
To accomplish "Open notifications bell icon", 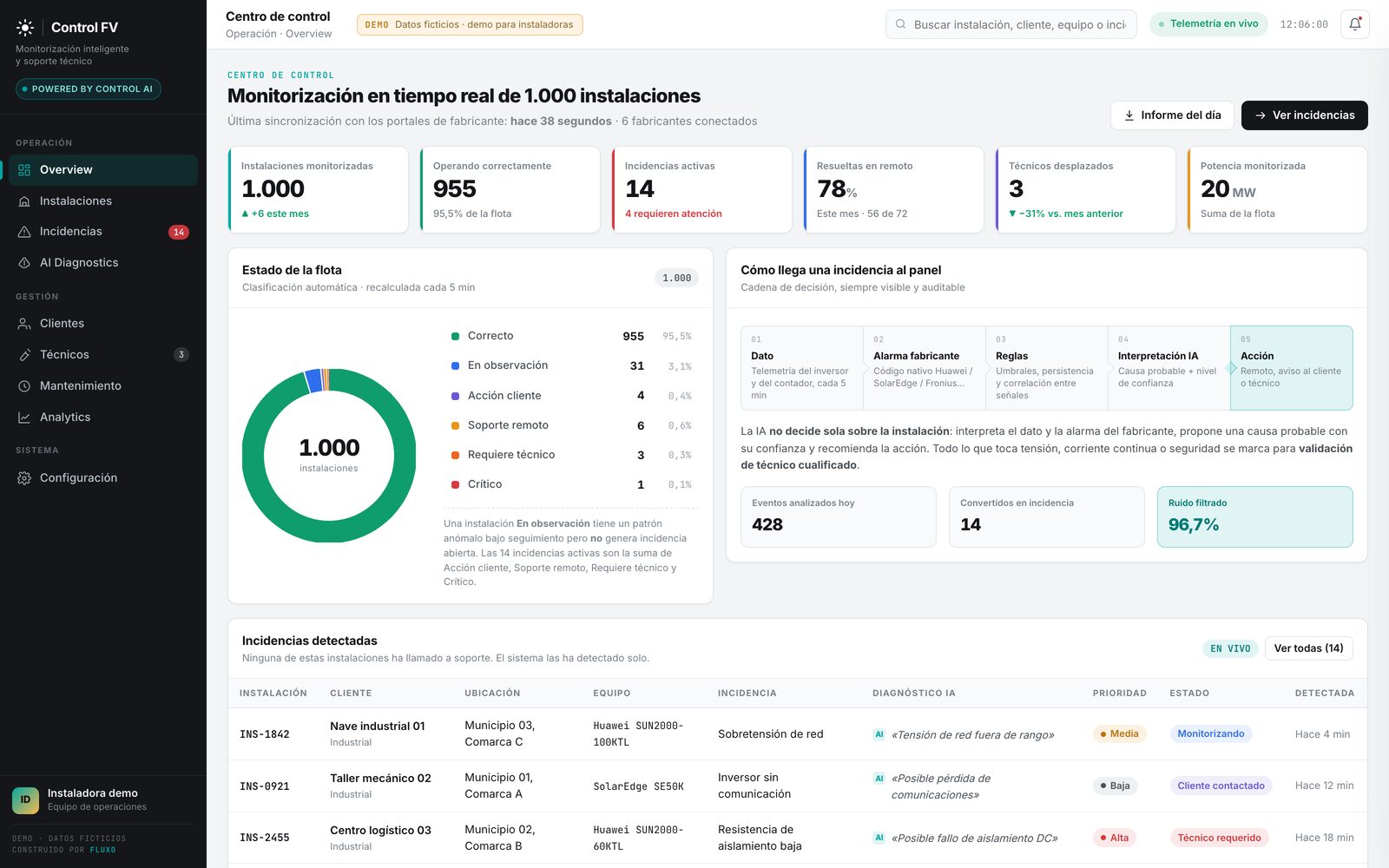I will (x=1355, y=24).
